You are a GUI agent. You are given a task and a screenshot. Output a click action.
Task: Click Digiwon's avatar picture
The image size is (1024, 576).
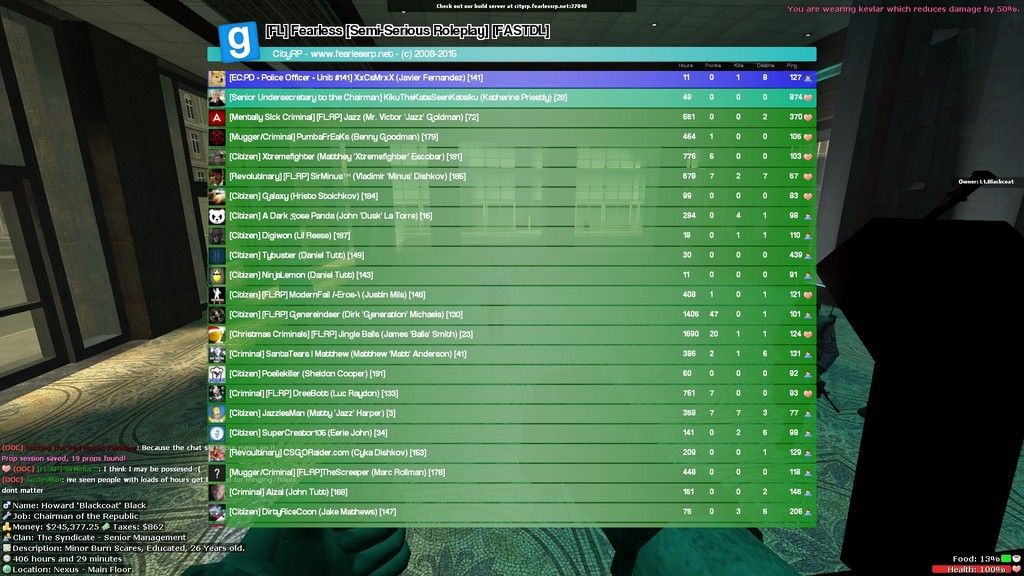(217, 236)
